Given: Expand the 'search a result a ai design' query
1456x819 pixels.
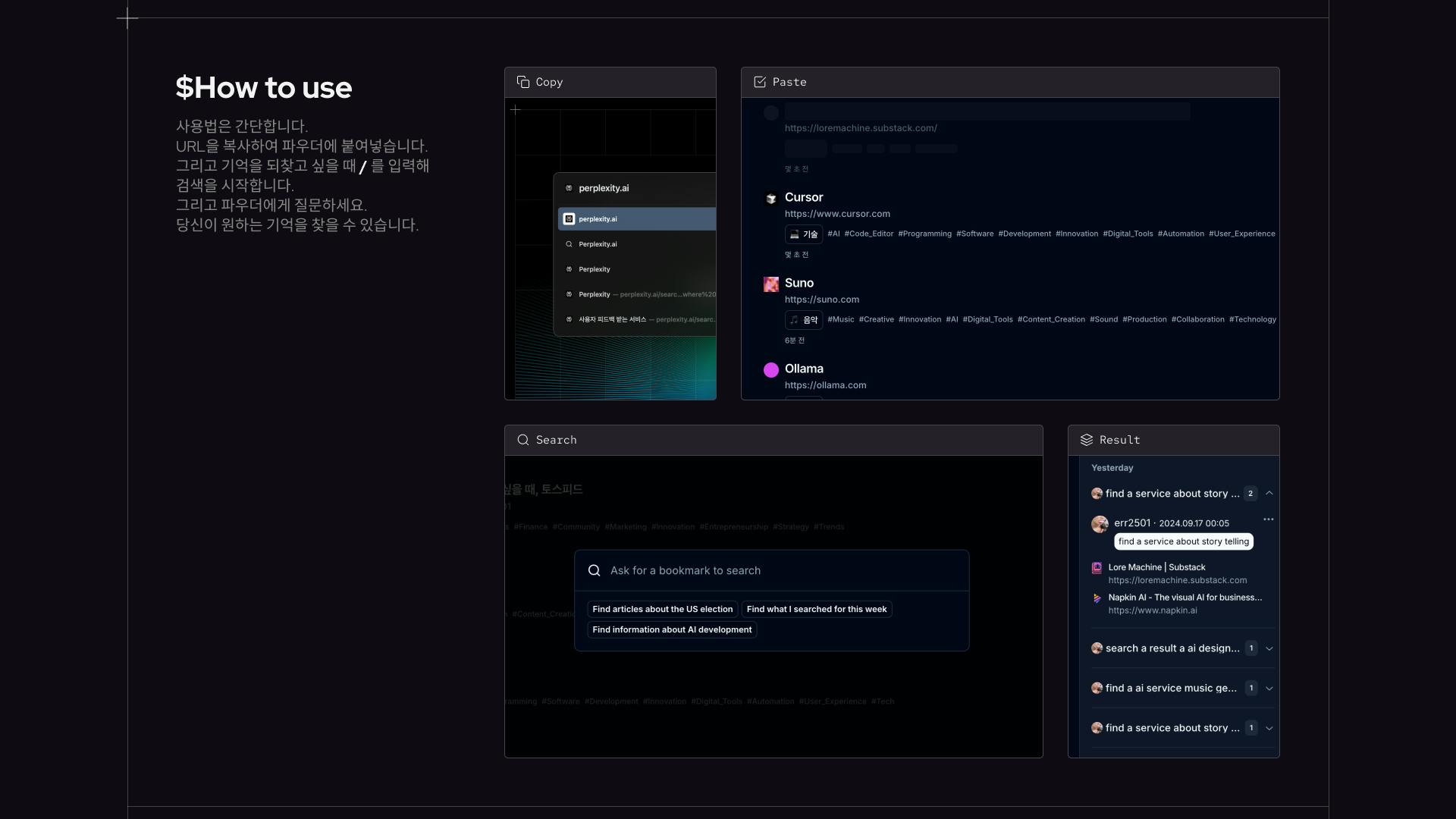Looking at the screenshot, I should click(x=1269, y=648).
